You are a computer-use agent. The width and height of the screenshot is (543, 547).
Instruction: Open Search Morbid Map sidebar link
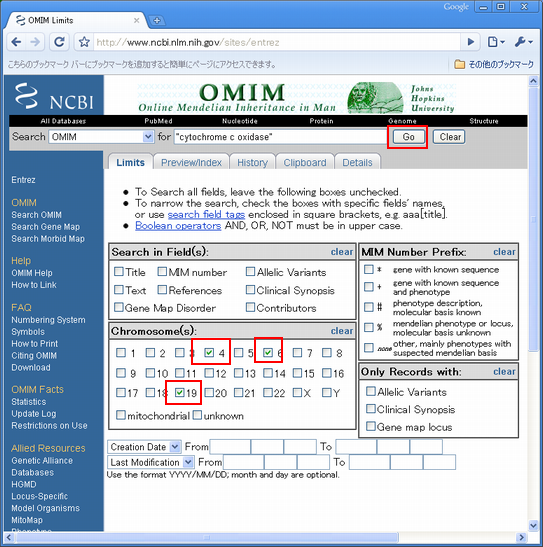pos(48,239)
